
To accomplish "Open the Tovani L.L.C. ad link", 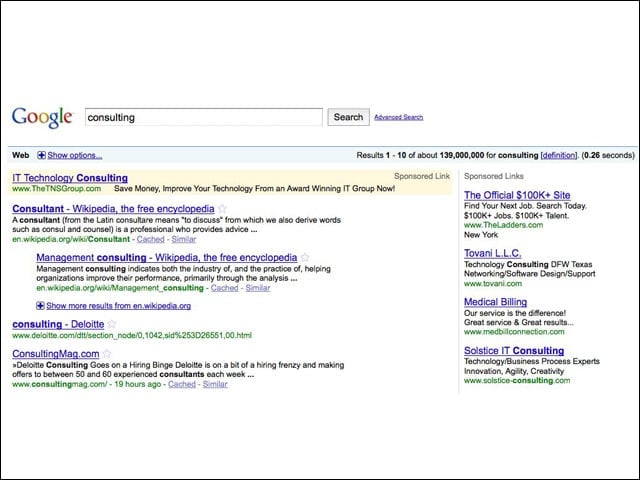I will (x=493, y=253).
